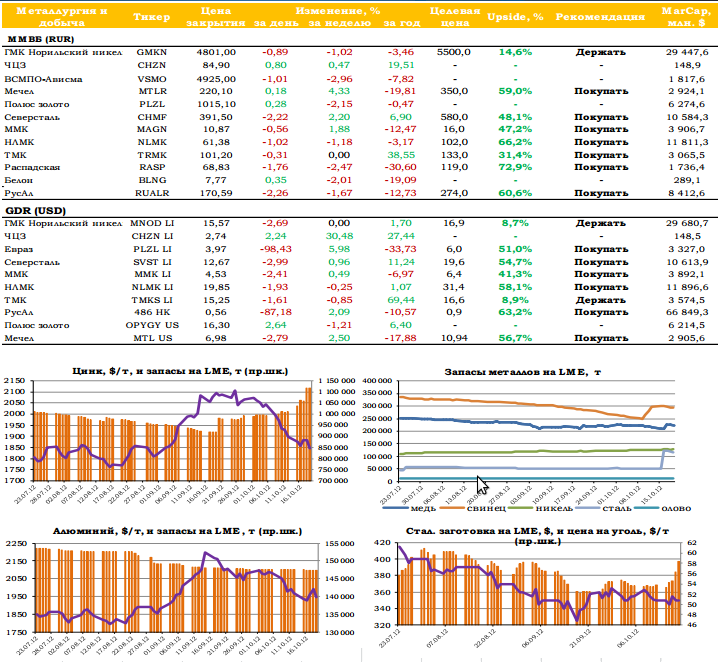Select target price 5500,0 for GMKN
This screenshot has width=718, height=666.
454,52
